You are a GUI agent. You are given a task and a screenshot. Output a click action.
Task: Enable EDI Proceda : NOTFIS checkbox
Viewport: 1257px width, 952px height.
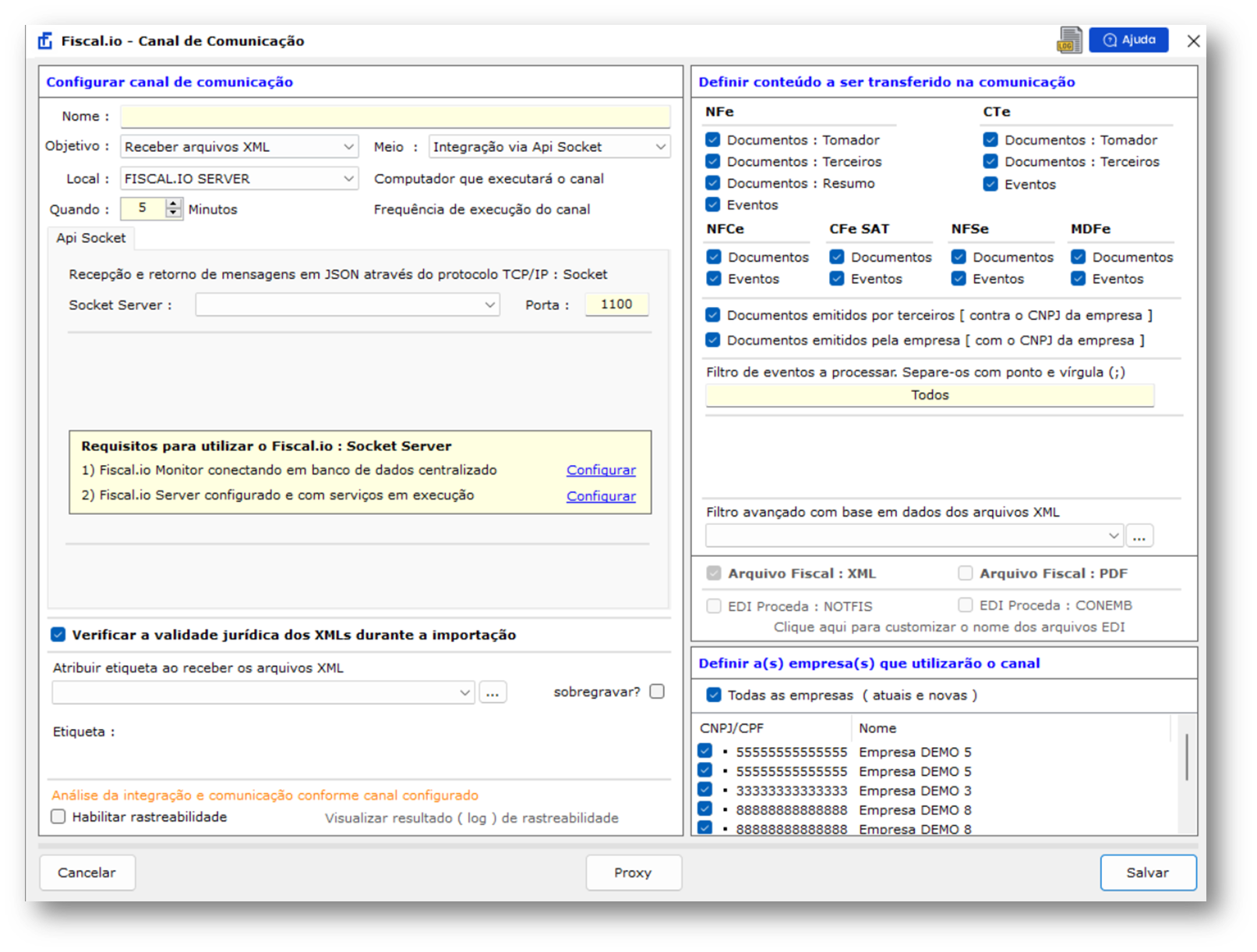[713, 605]
